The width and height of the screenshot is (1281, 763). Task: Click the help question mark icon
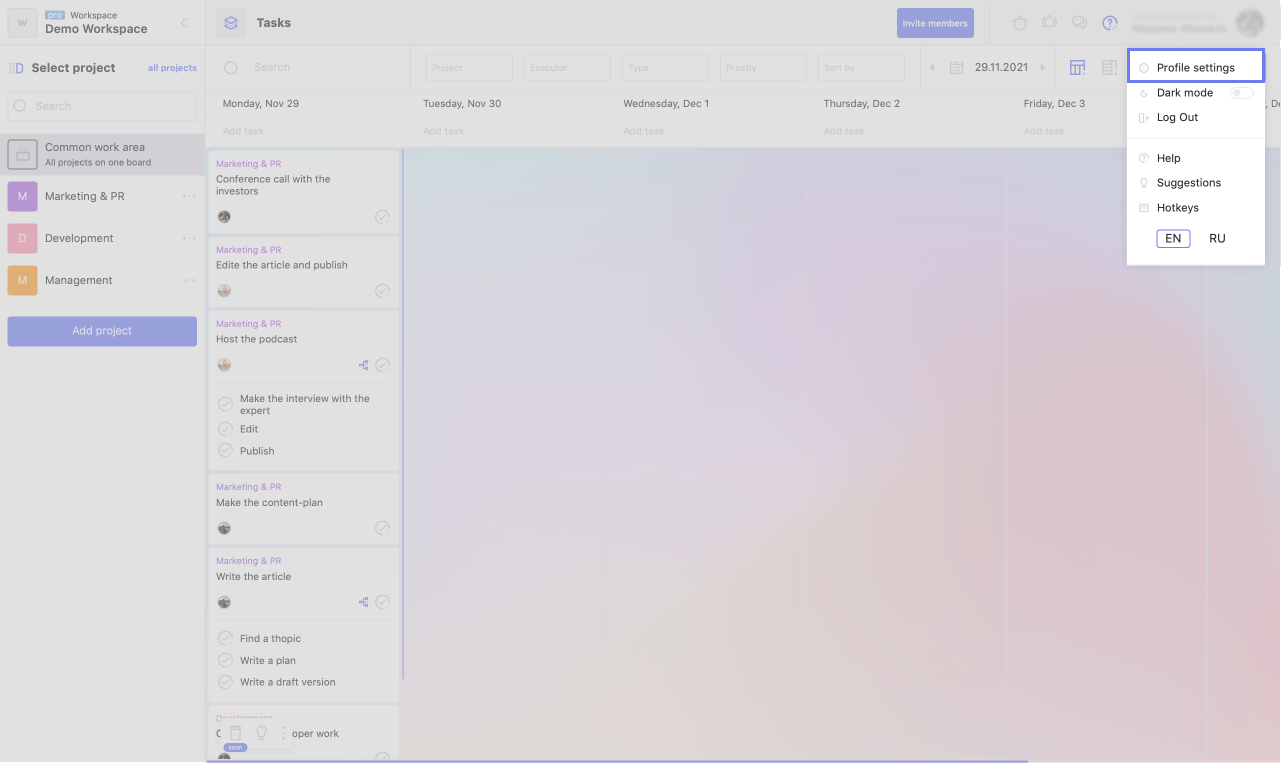pyautogui.click(x=1109, y=23)
